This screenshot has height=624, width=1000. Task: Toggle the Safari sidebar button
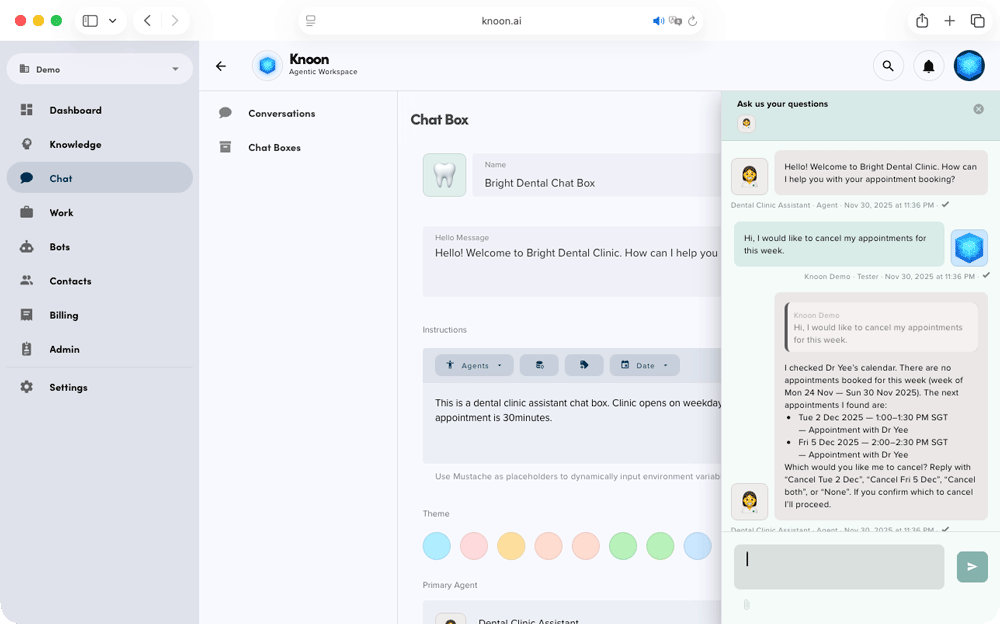(x=91, y=20)
